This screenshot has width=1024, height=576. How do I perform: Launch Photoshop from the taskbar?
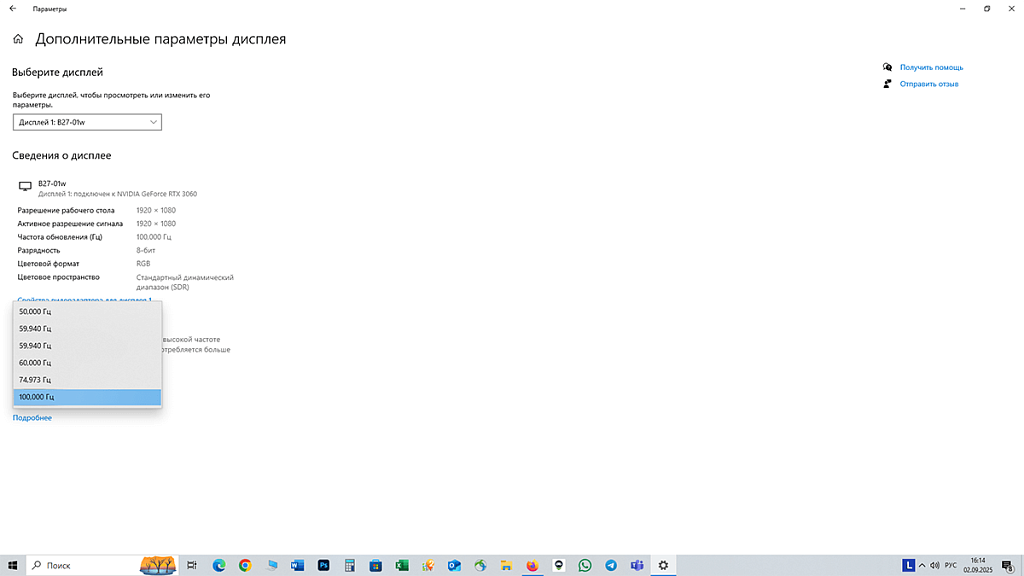pyautogui.click(x=323, y=565)
